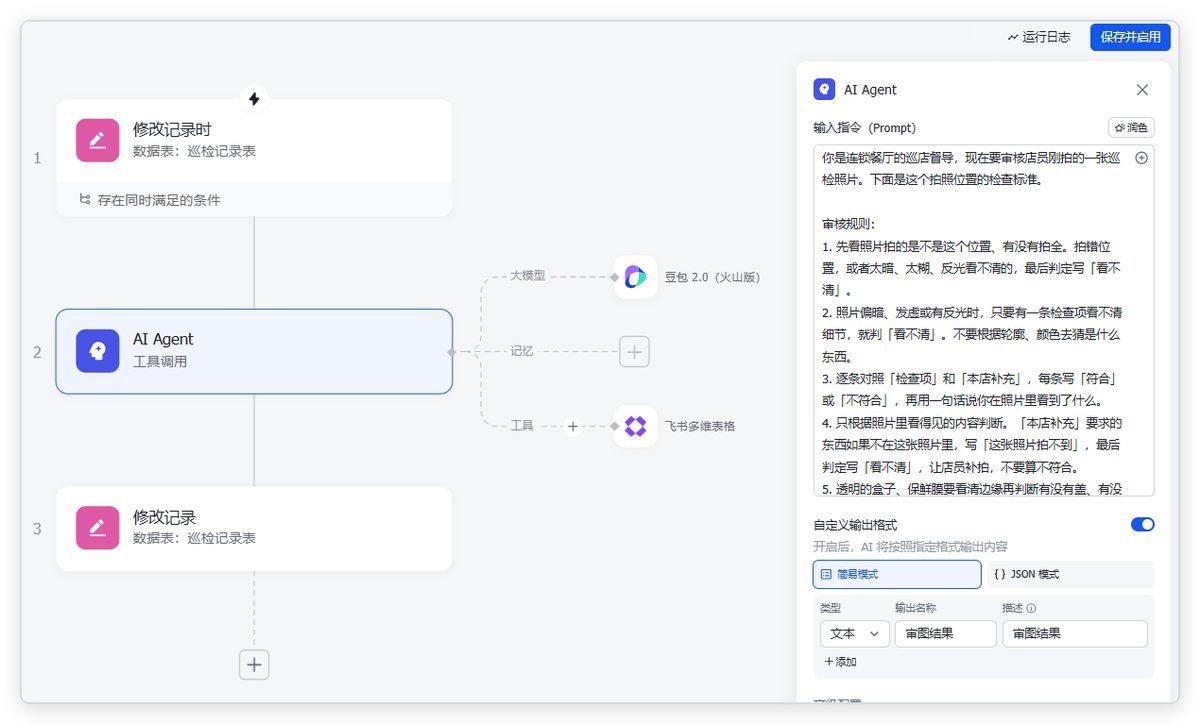1200x724 pixels.
Task: Click the circled plus icon inside the prompt box
Action: 1141,158
